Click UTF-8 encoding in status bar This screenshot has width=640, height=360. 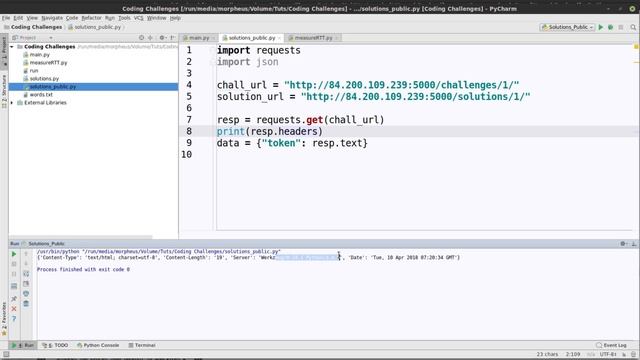[x=608, y=354]
